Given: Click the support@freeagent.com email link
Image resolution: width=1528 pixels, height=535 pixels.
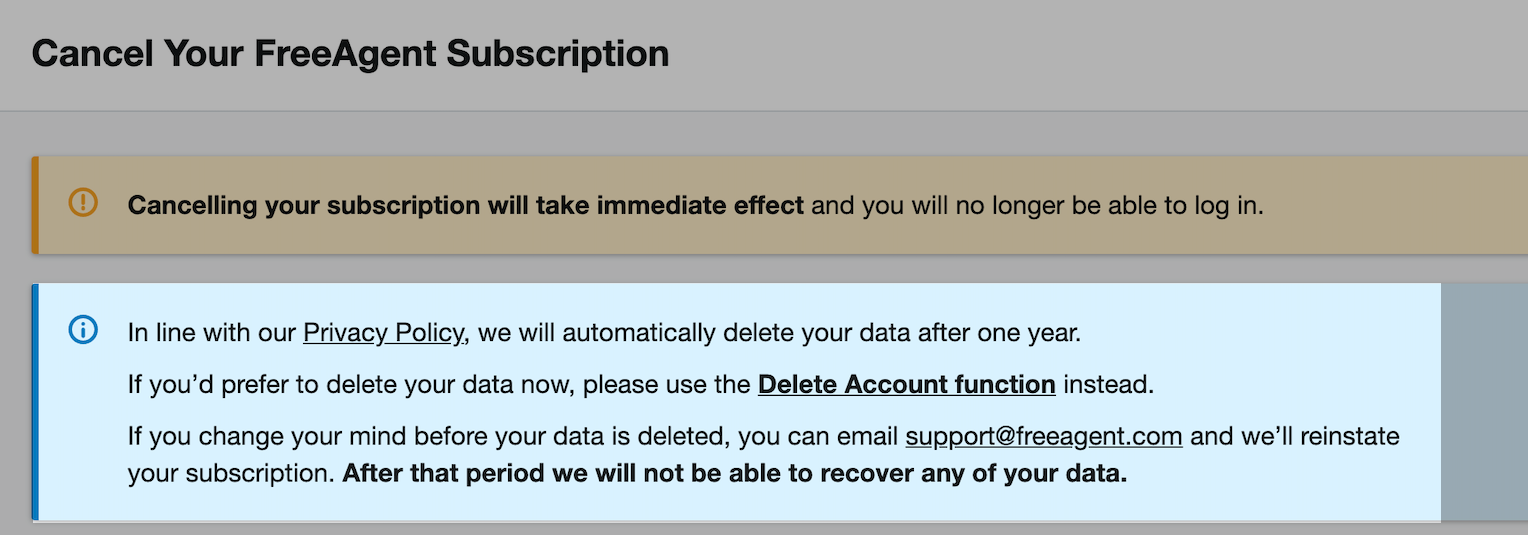Looking at the screenshot, I should [1044, 436].
